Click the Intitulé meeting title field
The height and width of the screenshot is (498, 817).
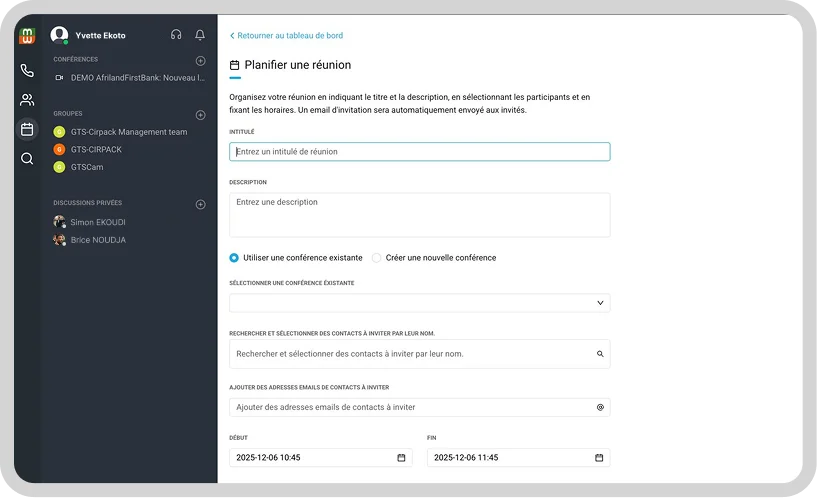click(419, 152)
